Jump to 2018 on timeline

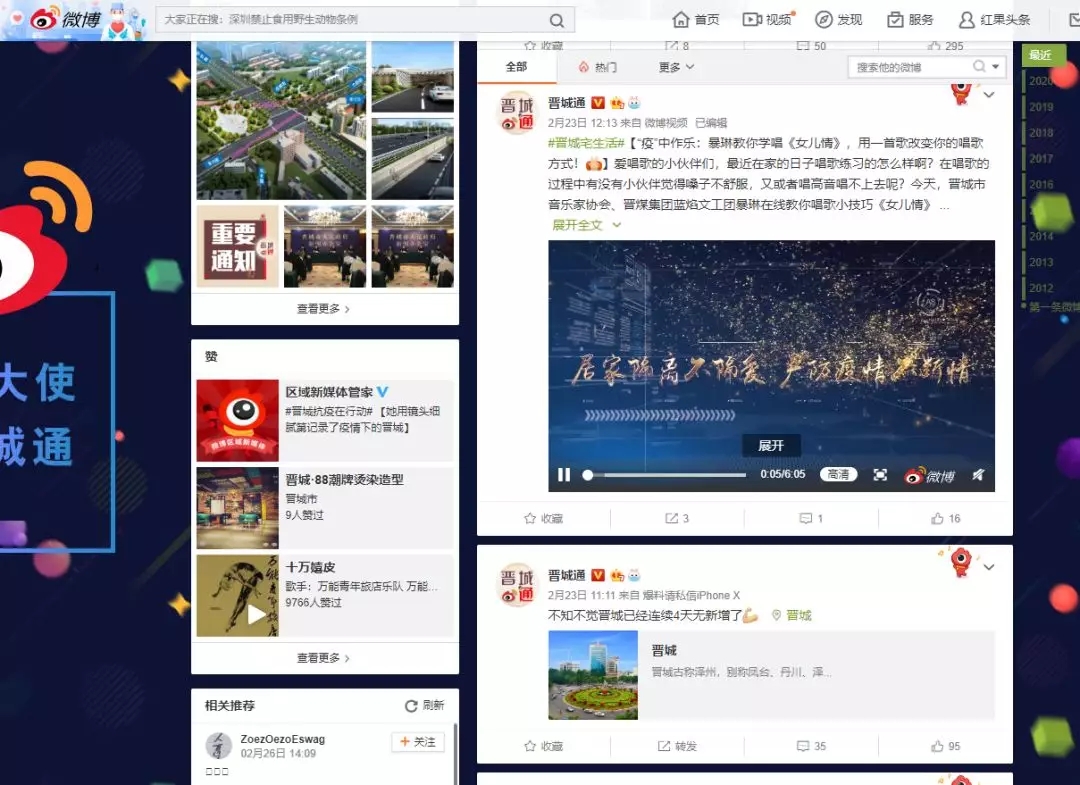tap(1041, 133)
